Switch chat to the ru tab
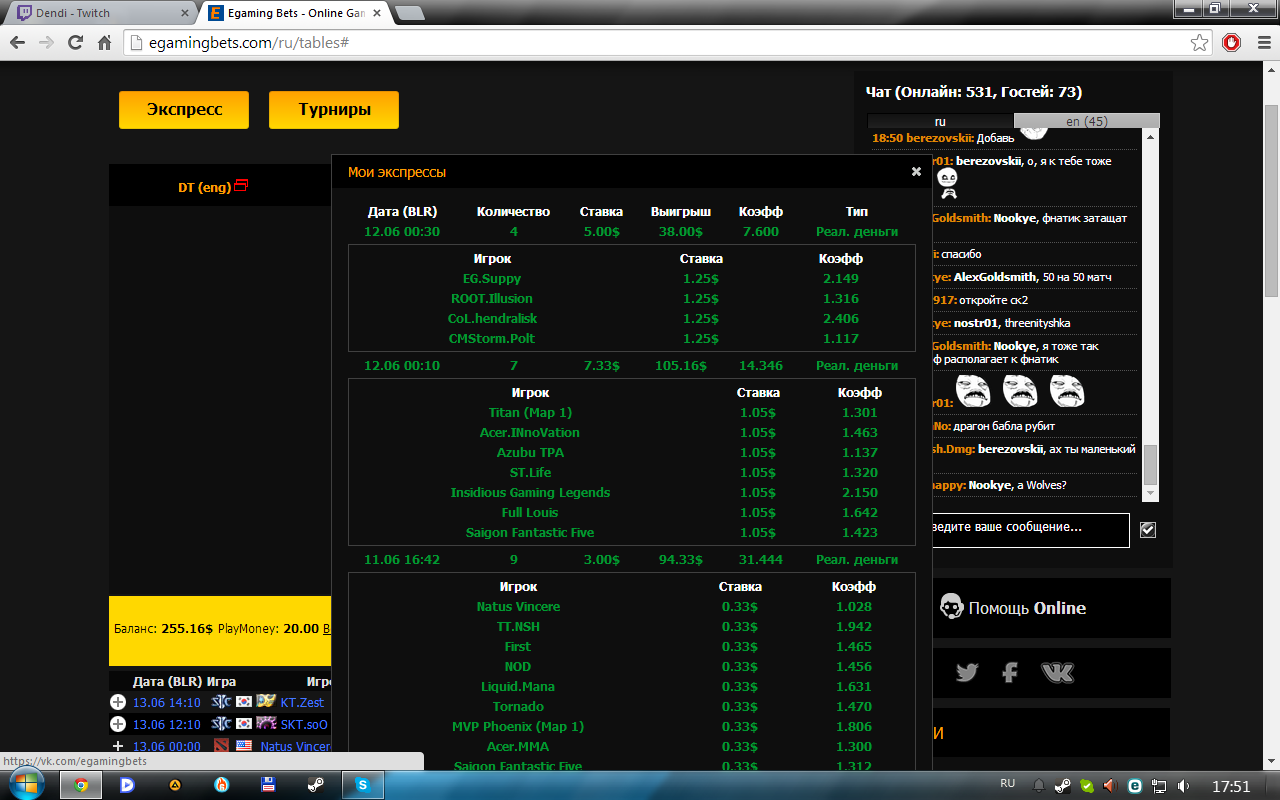 [x=940, y=121]
